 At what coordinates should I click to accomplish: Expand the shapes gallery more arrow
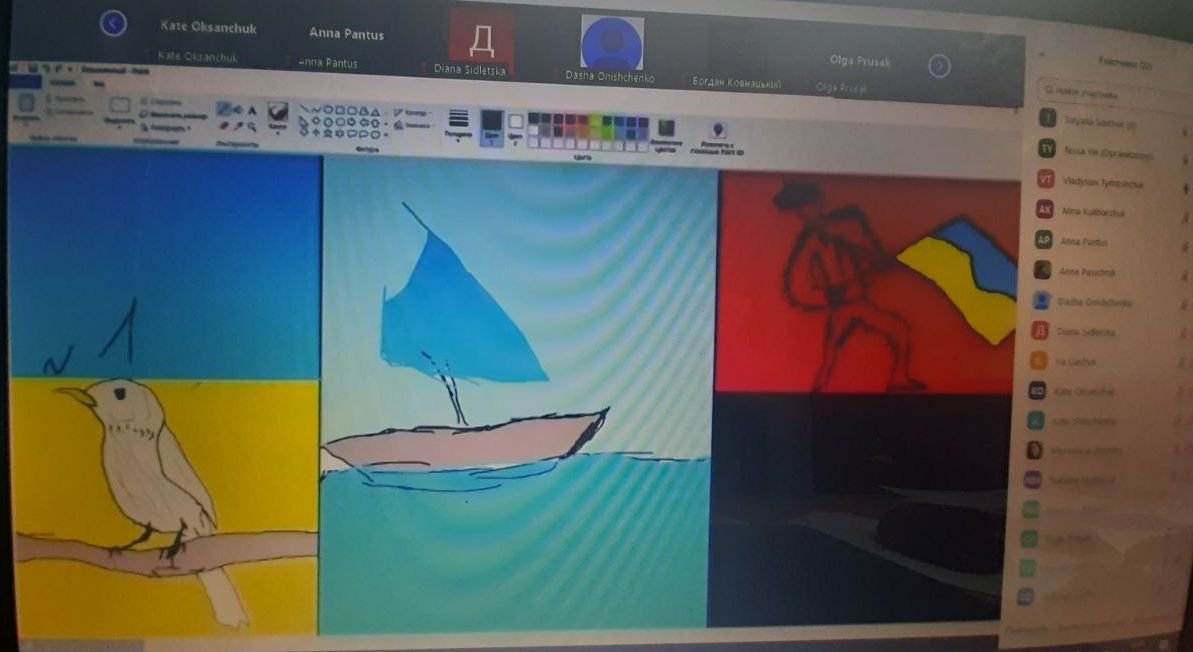coord(386,135)
